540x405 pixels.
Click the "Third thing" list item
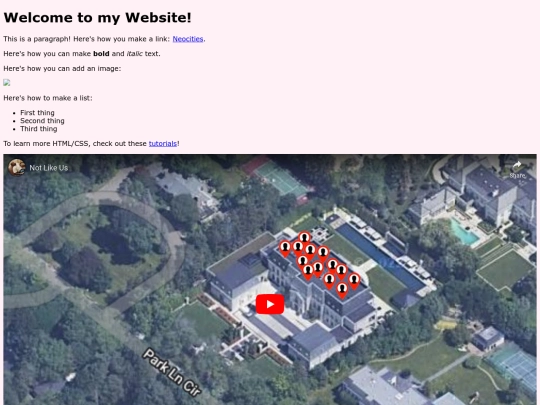click(x=39, y=129)
